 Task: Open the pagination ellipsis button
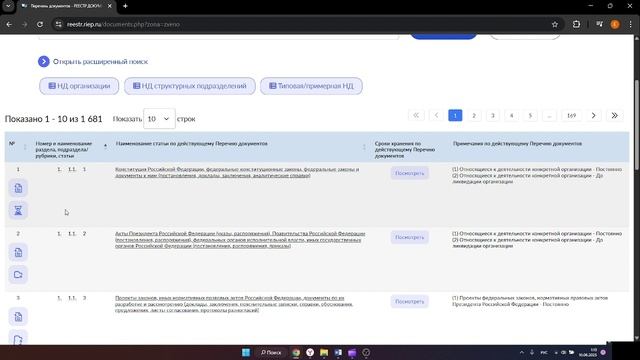coord(549,116)
